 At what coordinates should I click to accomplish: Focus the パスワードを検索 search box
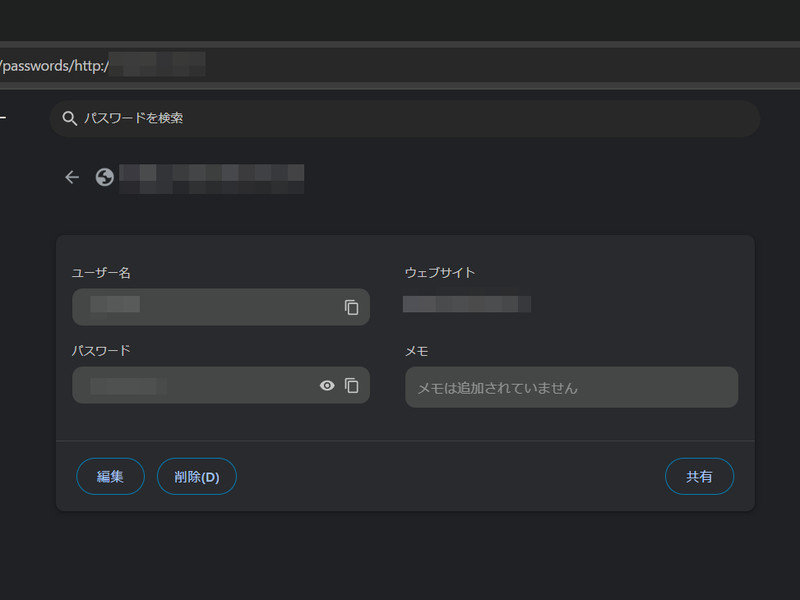tap(300, 118)
